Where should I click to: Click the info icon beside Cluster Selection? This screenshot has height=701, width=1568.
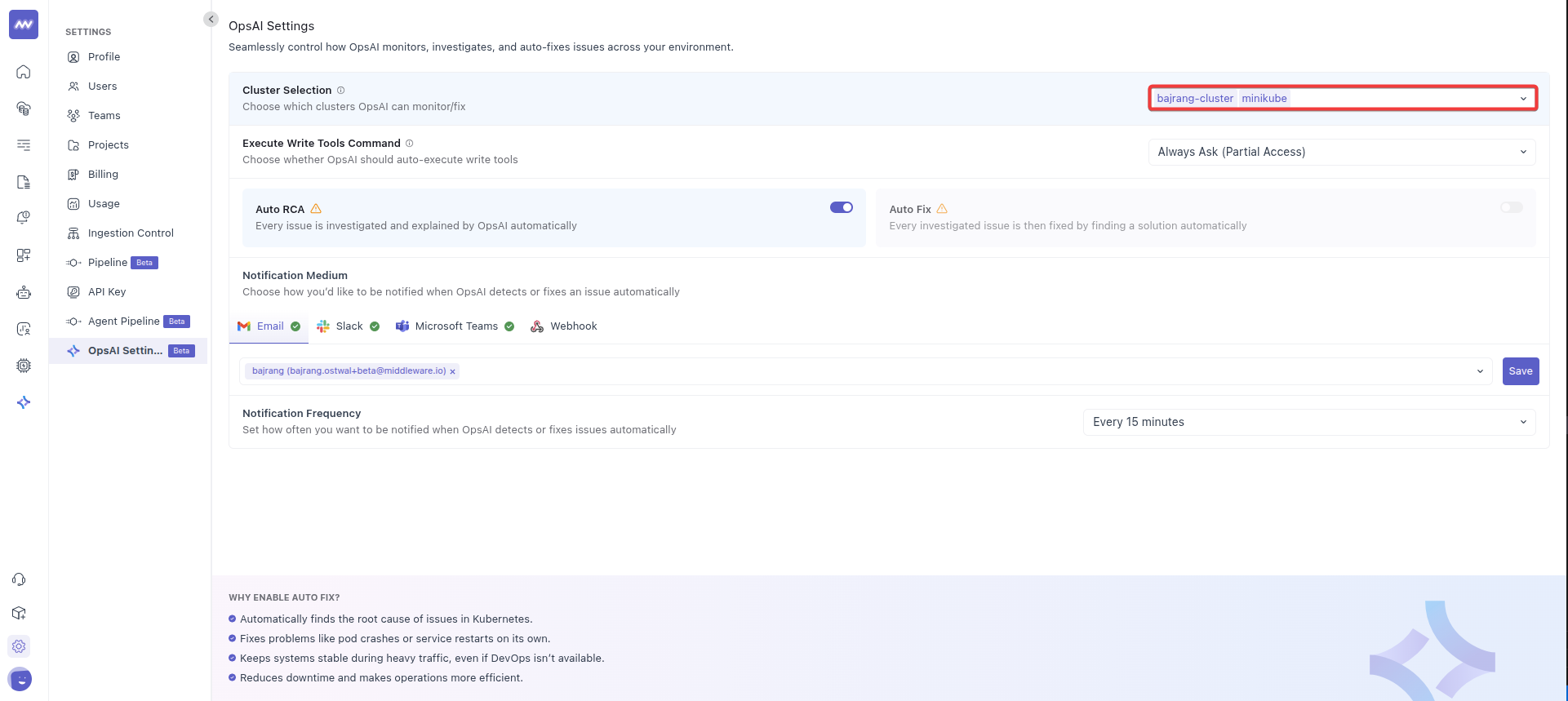point(341,91)
